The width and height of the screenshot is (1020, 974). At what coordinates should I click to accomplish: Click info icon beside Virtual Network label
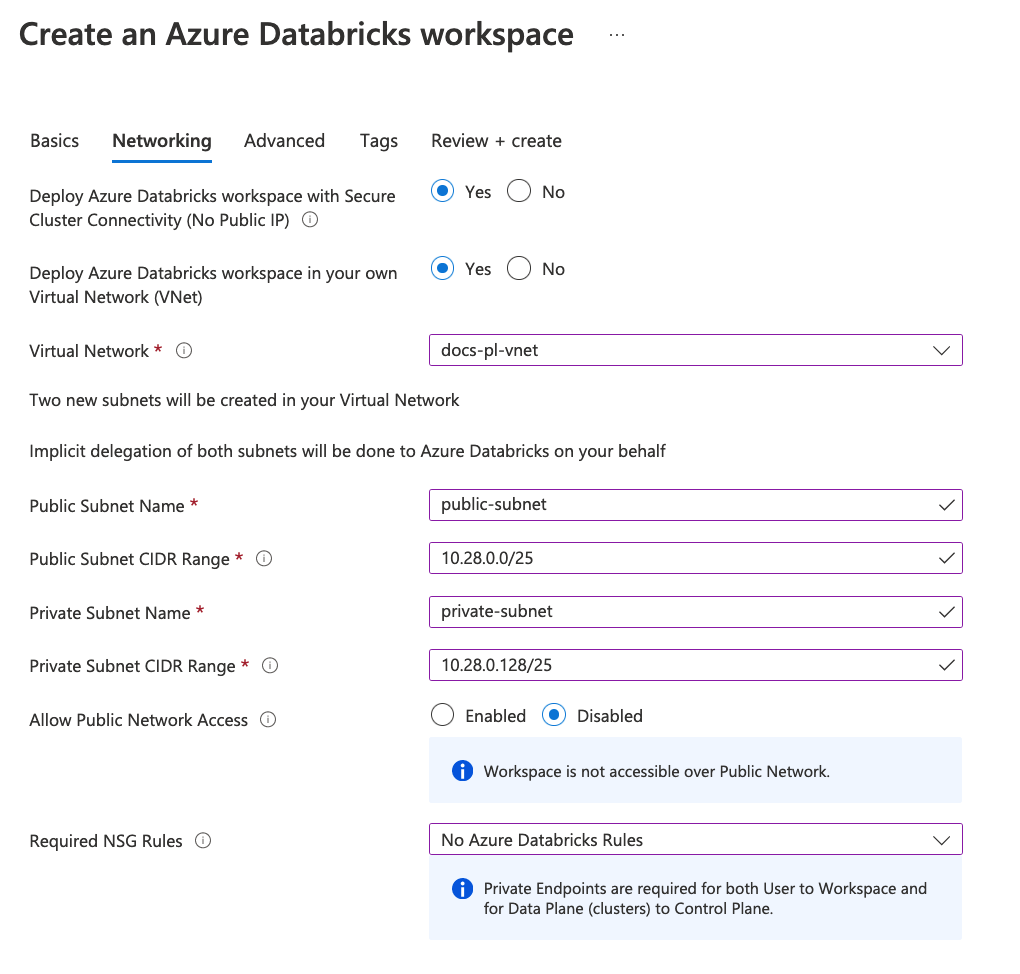(x=184, y=351)
